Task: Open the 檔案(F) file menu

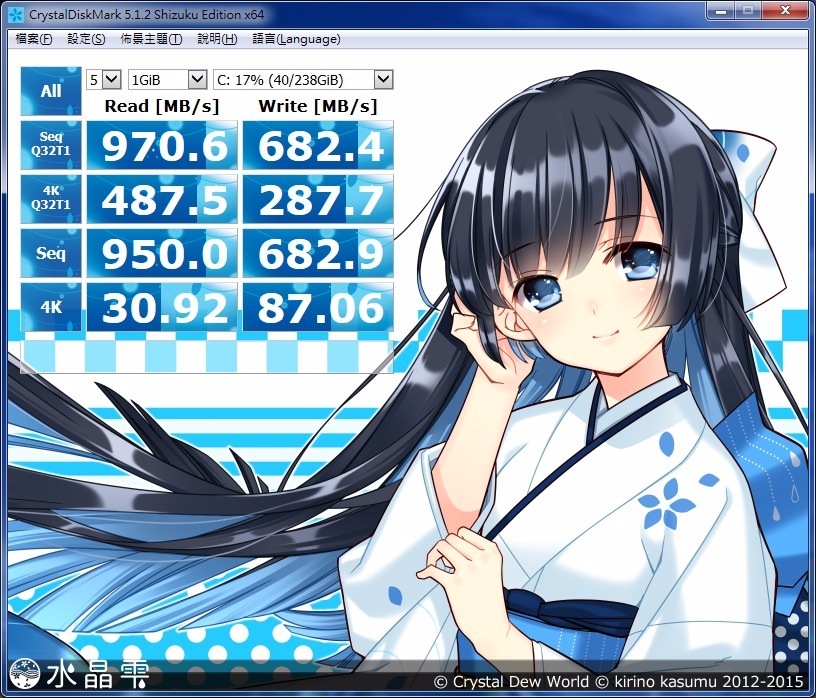Action: [x=34, y=39]
